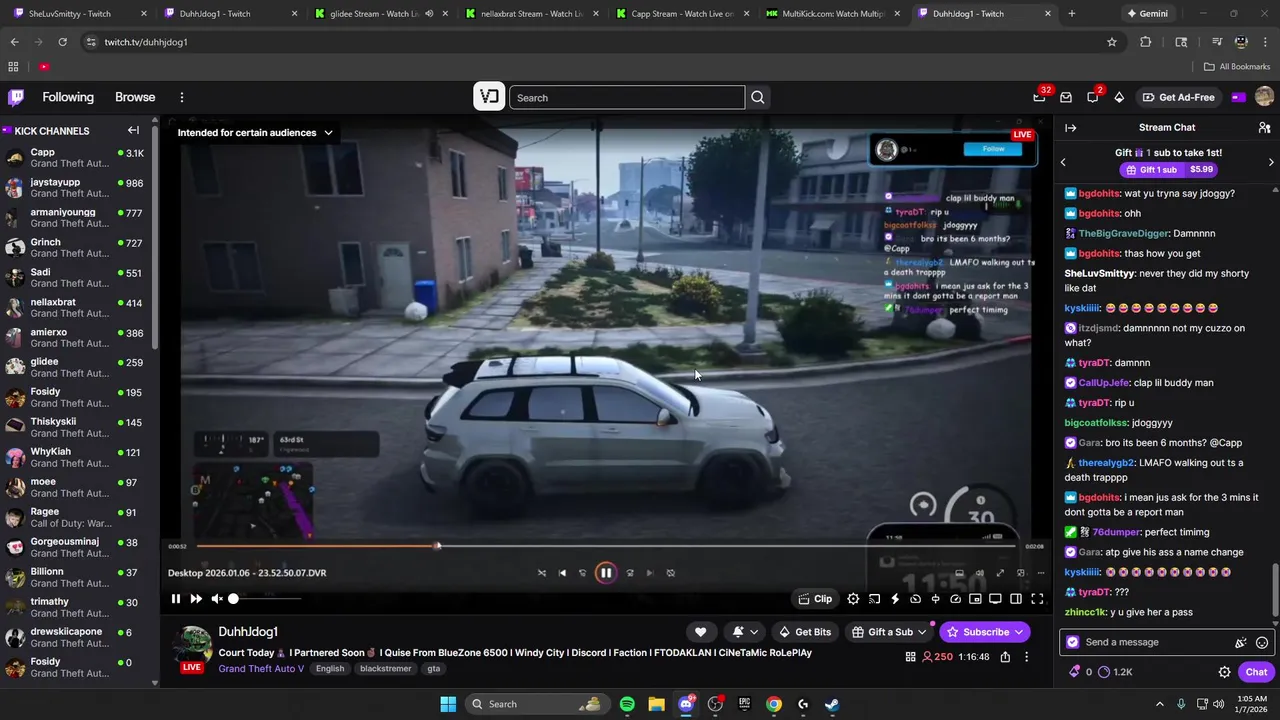Open Prime loot crown icon with 32 badge
This screenshot has height=720, width=1280.
pos(1040,97)
